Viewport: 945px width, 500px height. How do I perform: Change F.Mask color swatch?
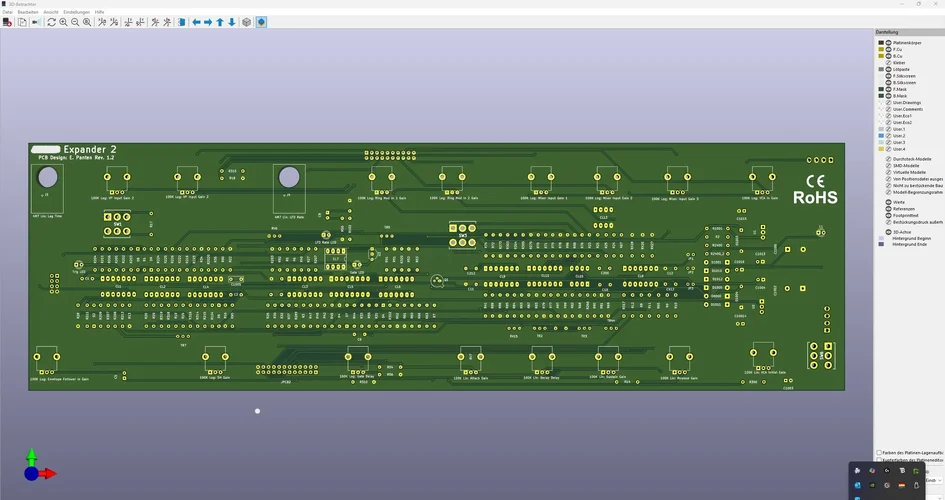[x=881, y=89]
